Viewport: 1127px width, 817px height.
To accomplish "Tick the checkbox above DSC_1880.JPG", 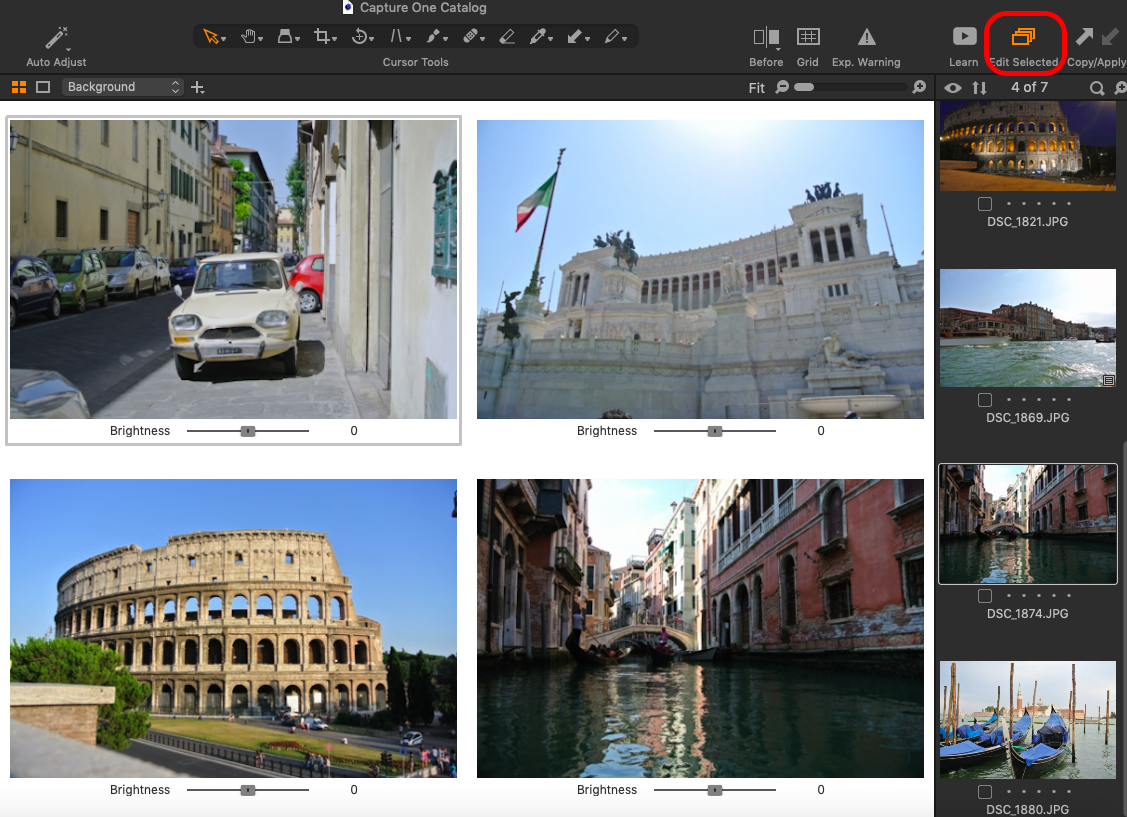I will (x=985, y=792).
